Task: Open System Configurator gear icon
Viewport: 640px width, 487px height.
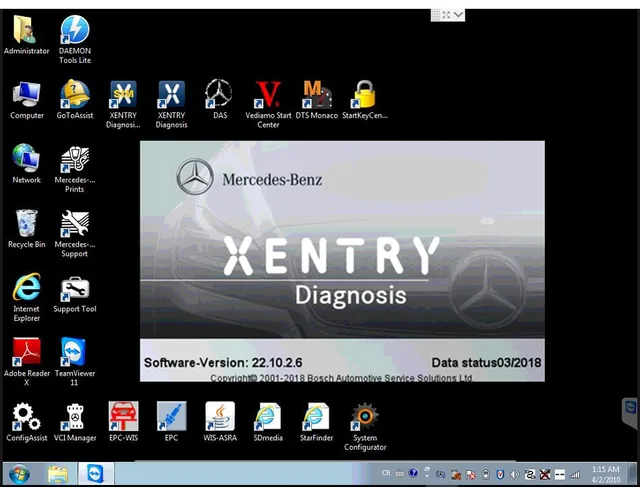Action: click(364, 427)
